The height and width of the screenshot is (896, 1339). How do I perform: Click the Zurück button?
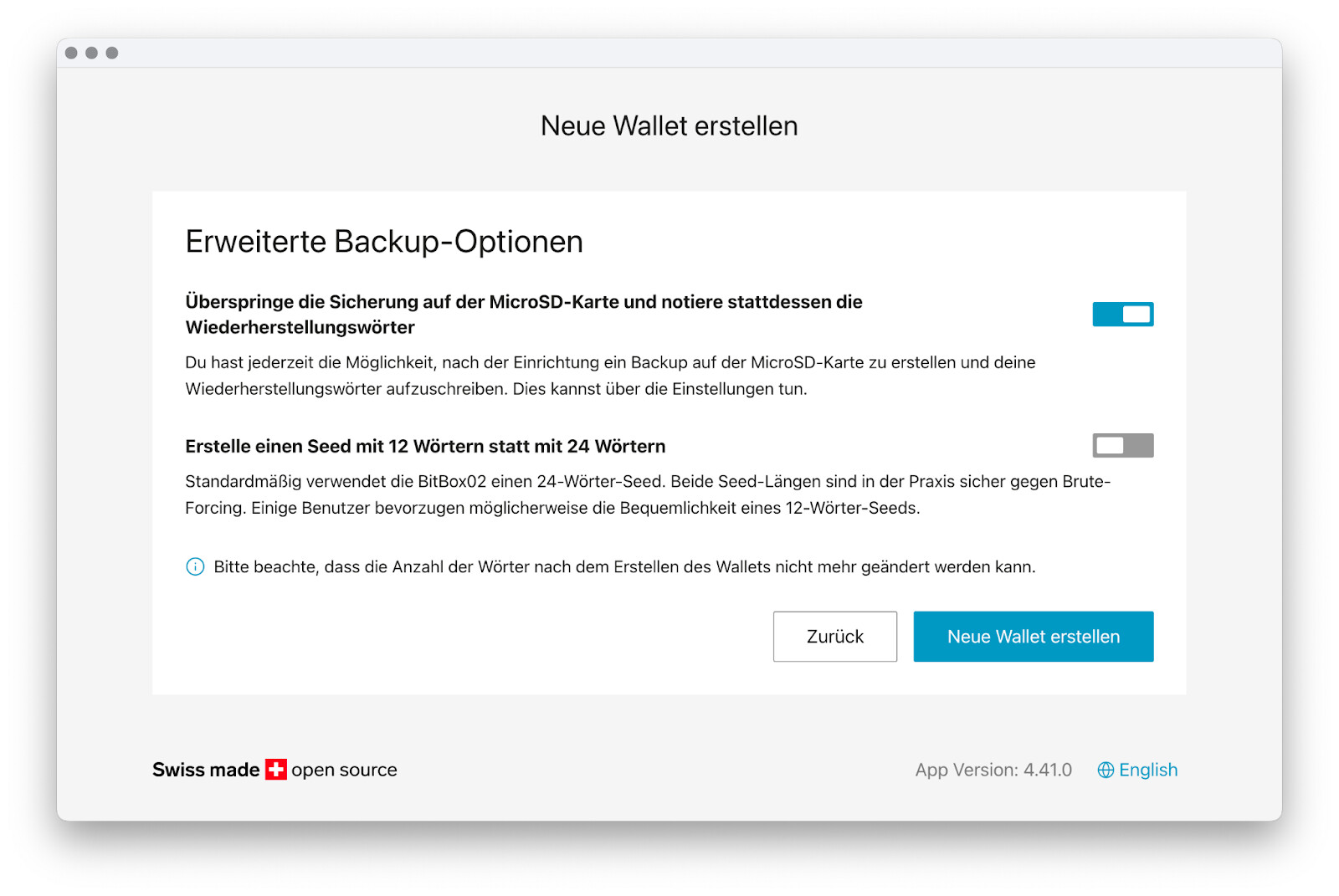click(x=834, y=637)
